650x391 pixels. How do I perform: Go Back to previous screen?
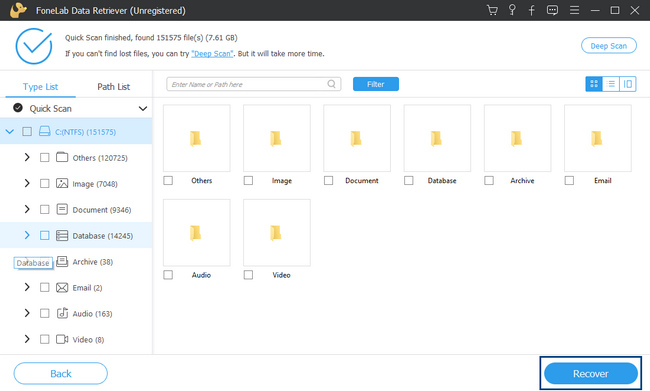[61, 374]
